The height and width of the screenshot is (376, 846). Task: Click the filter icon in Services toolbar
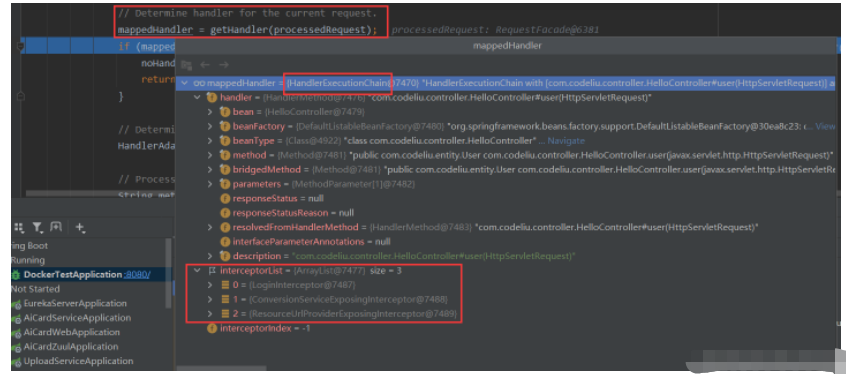(x=37, y=227)
